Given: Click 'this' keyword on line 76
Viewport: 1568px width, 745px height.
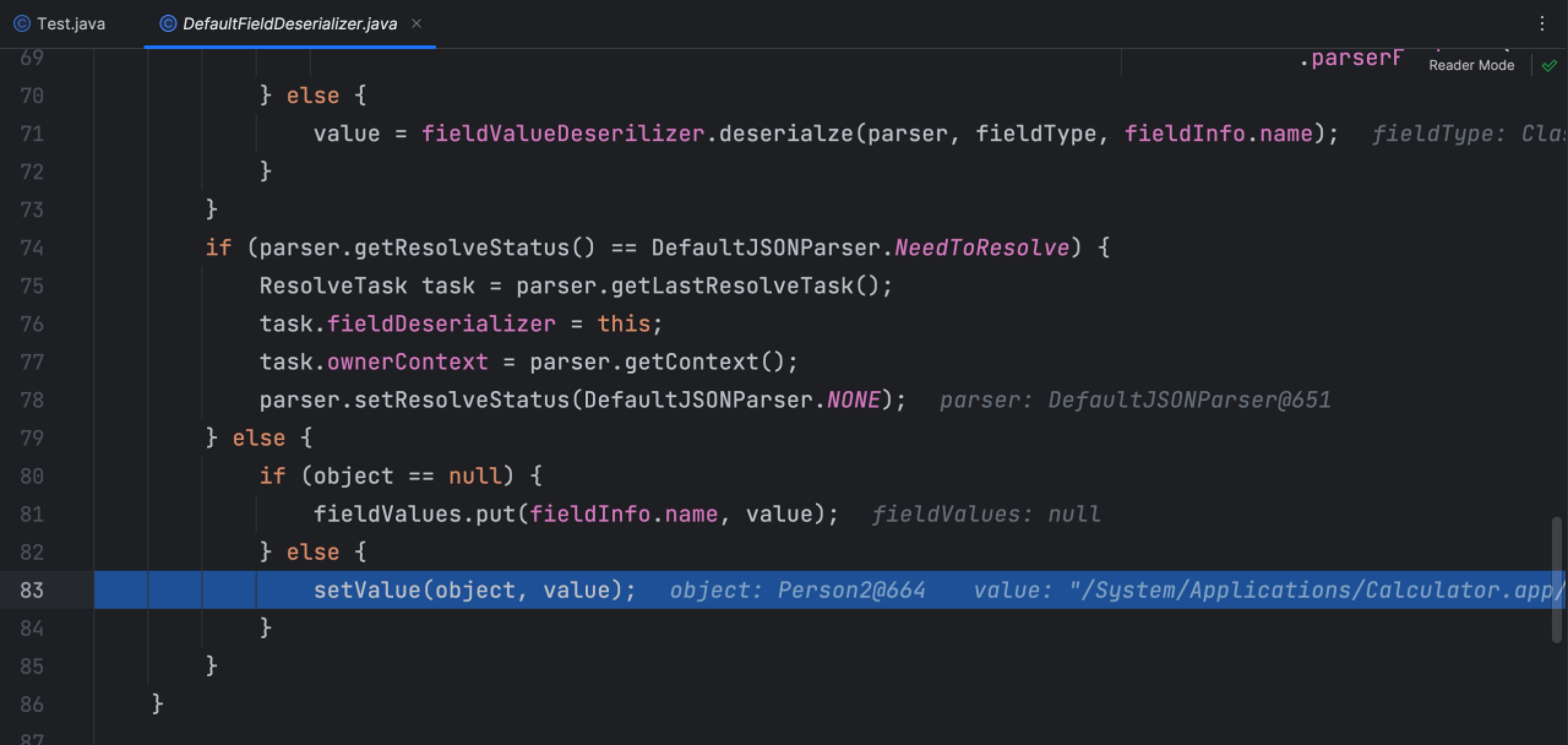Looking at the screenshot, I should [x=624, y=324].
